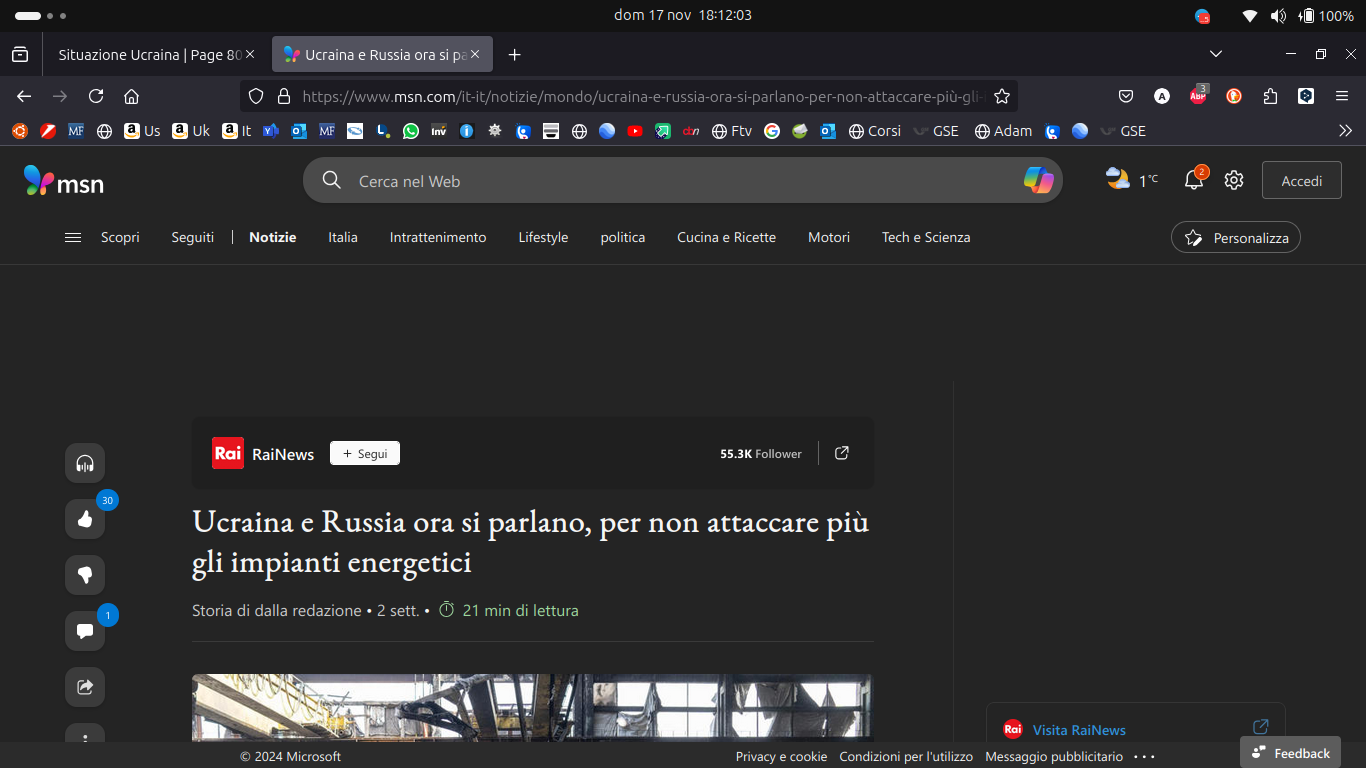
Task: Open the Scopri section
Action: tap(120, 237)
